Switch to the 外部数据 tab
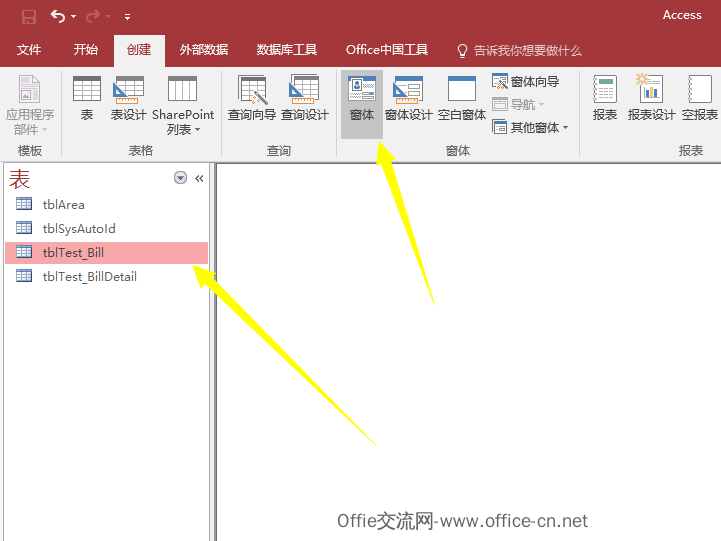This screenshot has width=721, height=541. click(x=204, y=50)
